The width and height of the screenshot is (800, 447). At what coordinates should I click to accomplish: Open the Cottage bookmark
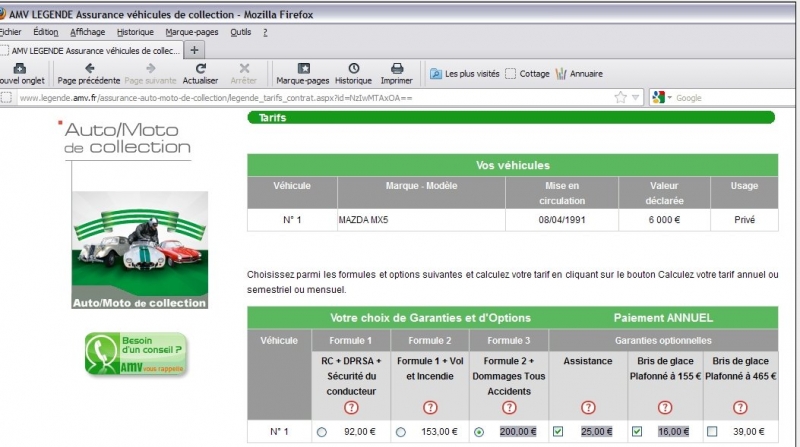[528, 73]
